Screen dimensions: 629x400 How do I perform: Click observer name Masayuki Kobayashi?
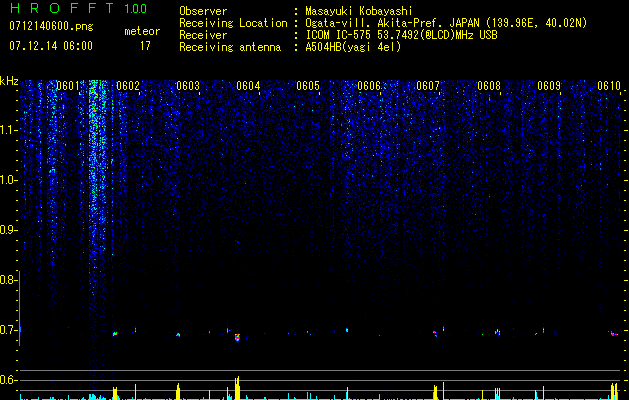coord(359,11)
